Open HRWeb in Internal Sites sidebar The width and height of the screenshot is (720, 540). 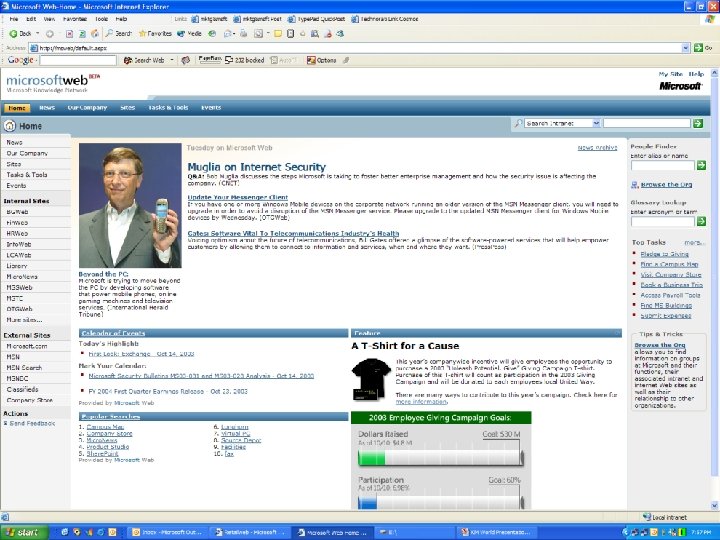(17, 233)
